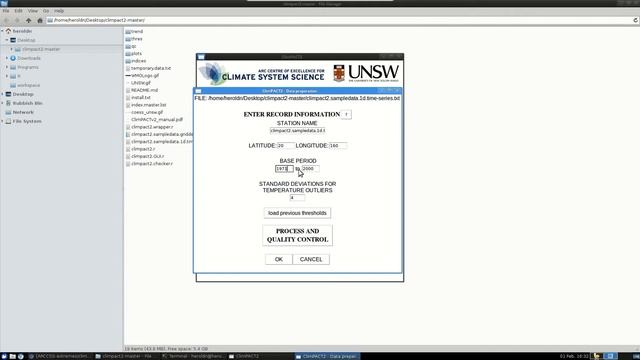Click the Latitude input field
The image size is (640, 360).
(285, 145)
